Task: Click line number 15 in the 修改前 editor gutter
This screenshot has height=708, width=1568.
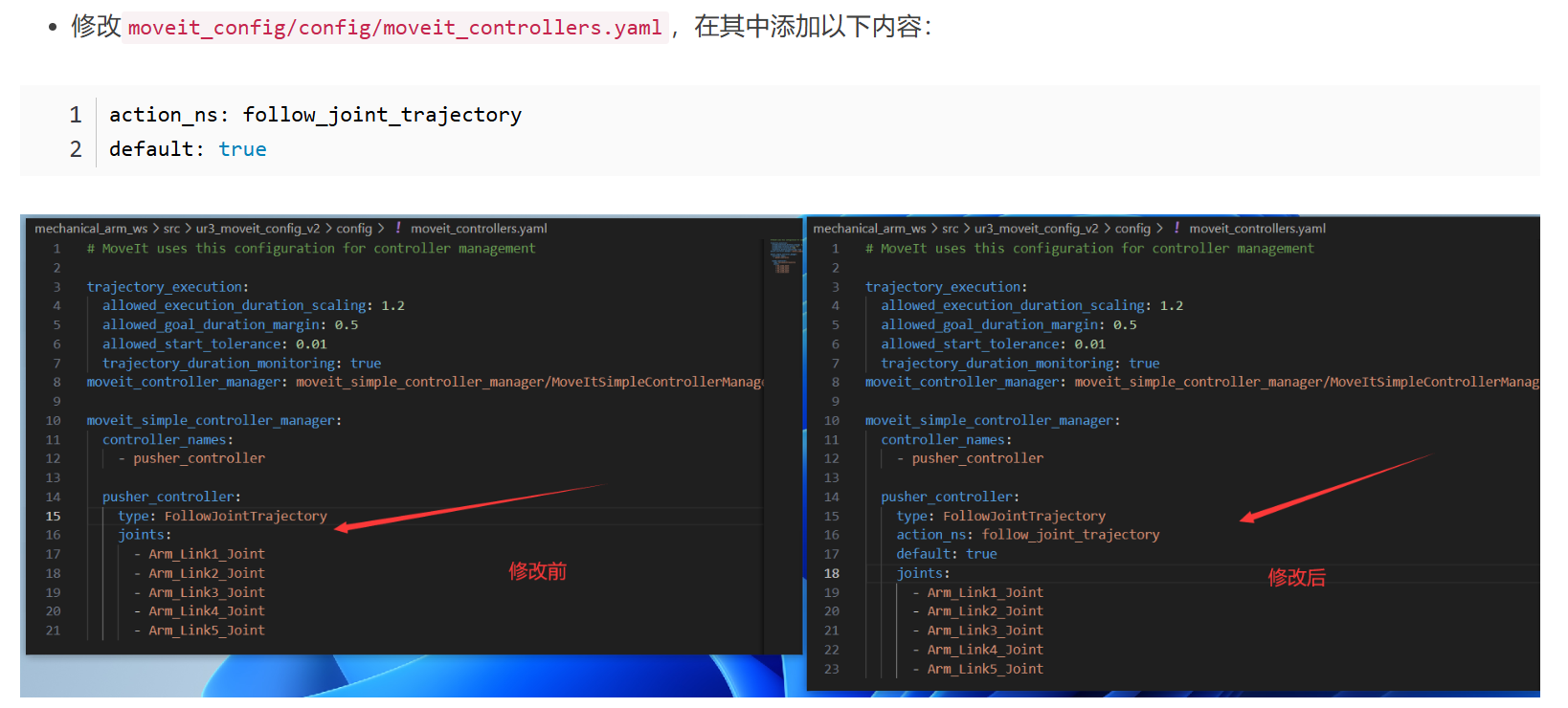Action: click(53, 517)
